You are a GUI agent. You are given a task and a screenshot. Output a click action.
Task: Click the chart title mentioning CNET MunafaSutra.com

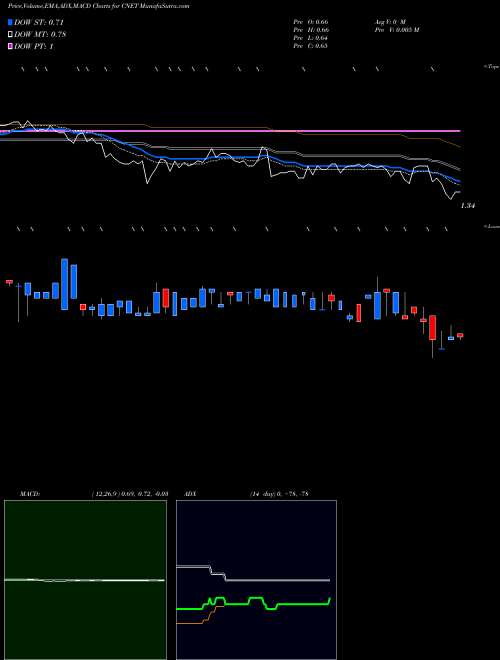(98, 6)
